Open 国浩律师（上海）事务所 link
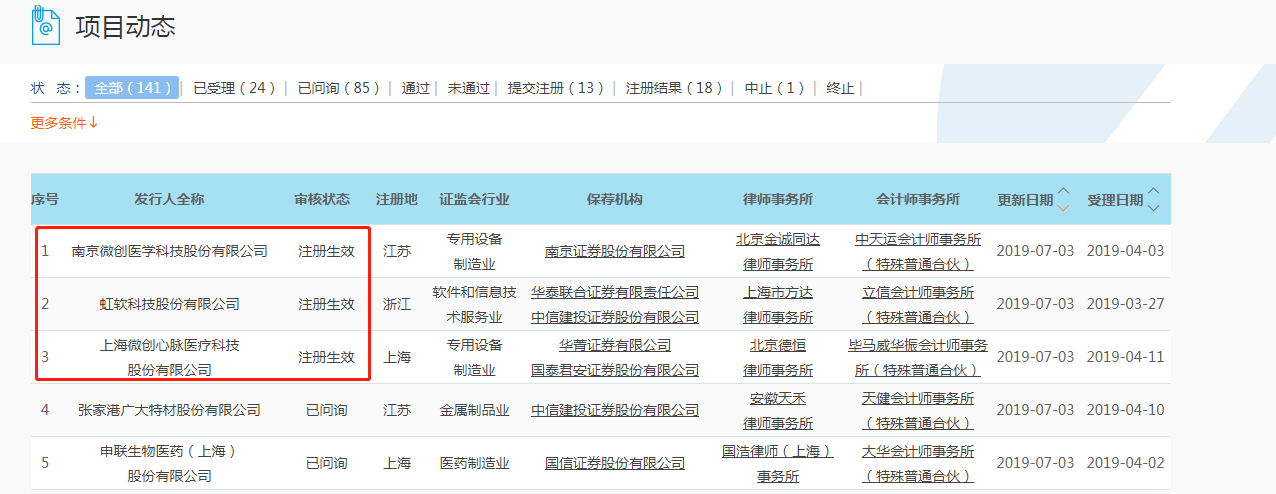 pyautogui.click(x=778, y=463)
